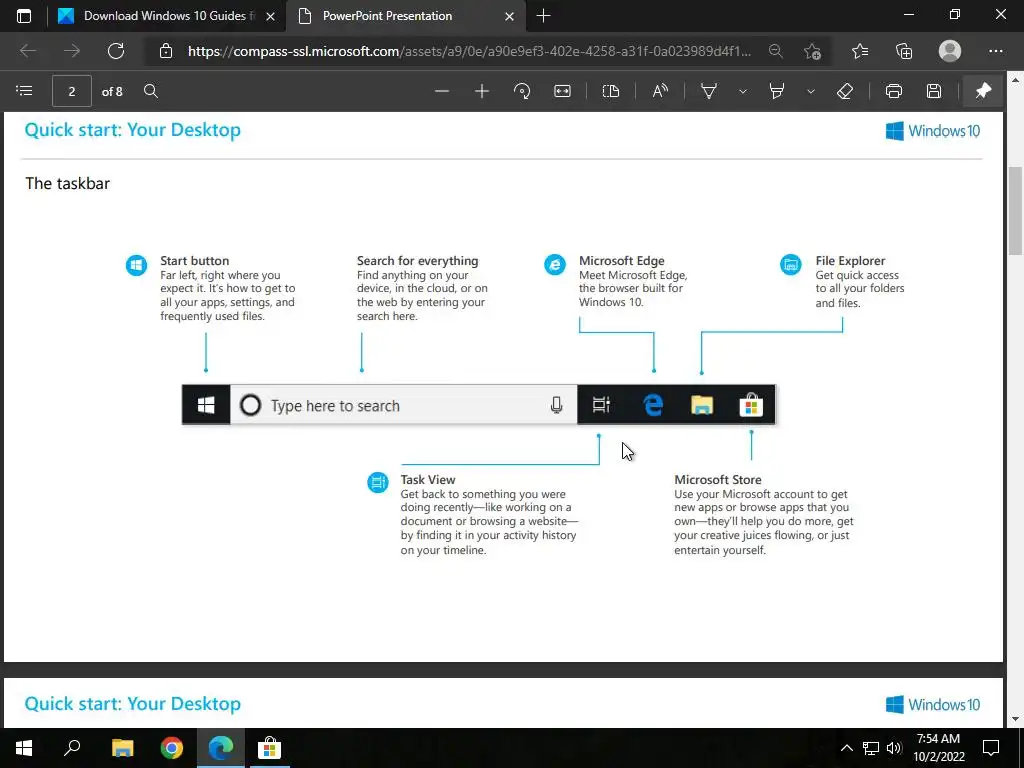Screen dimensions: 1024x768
Task: Open volume control in tray
Action: 894,748
